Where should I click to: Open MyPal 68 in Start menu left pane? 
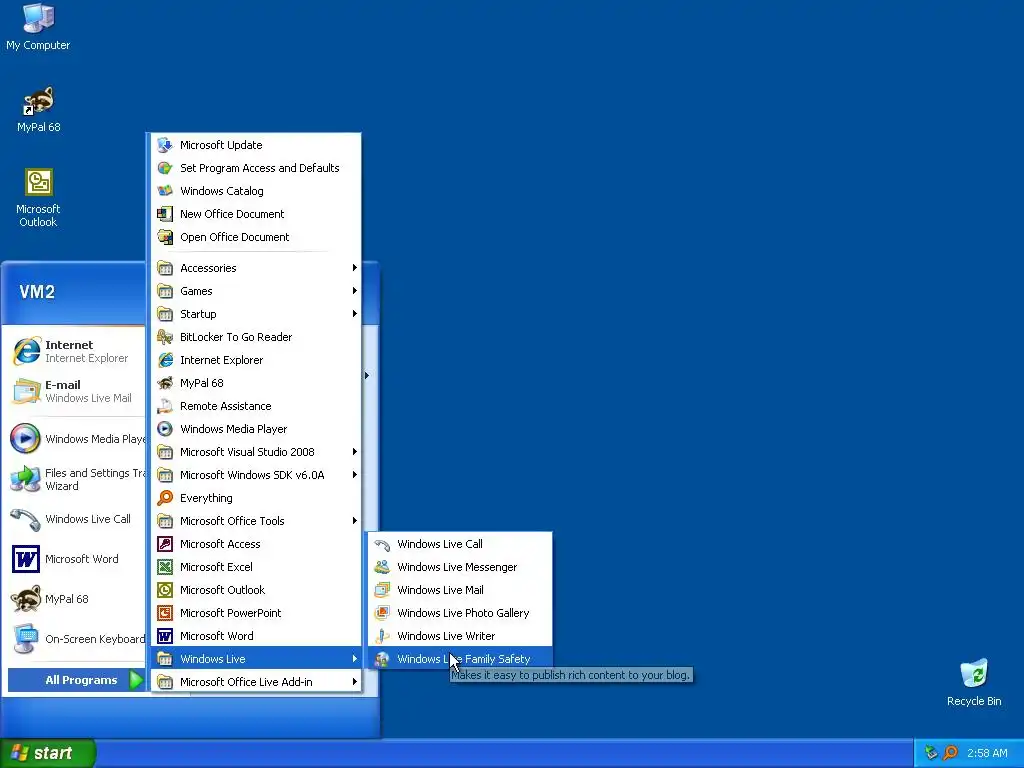click(76, 599)
